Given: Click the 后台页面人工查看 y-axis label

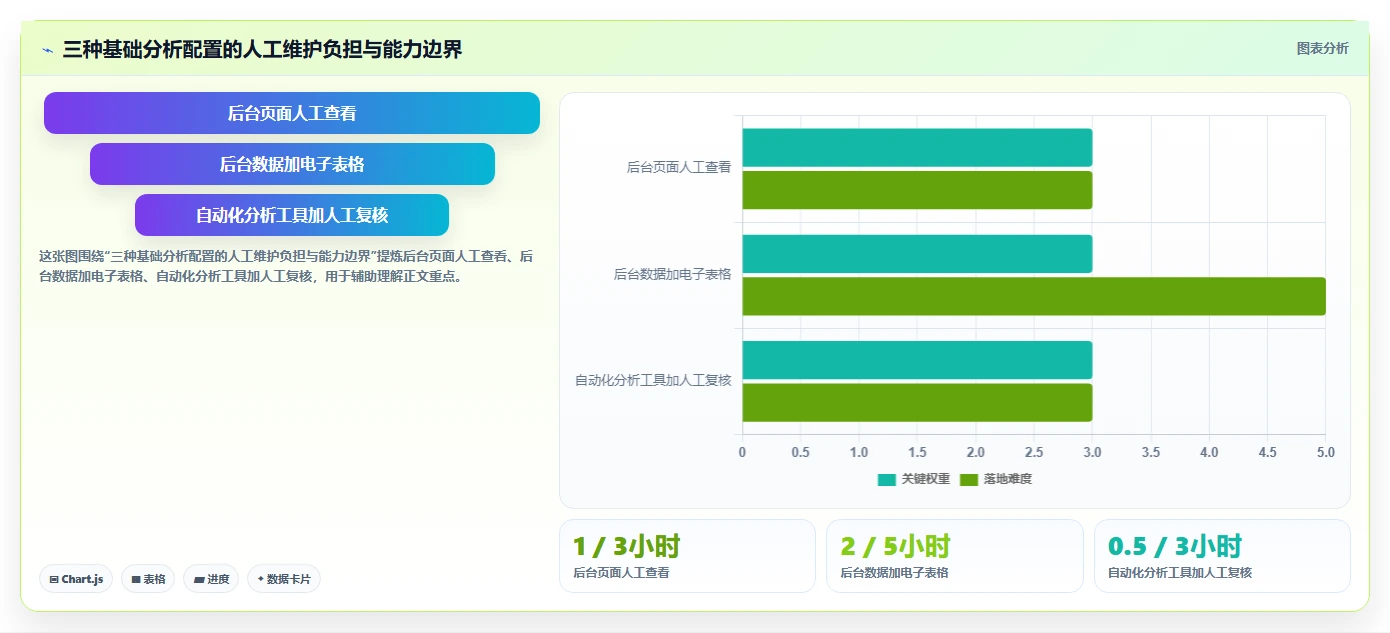Looking at the screenshot, I should [x=679, y=168].
